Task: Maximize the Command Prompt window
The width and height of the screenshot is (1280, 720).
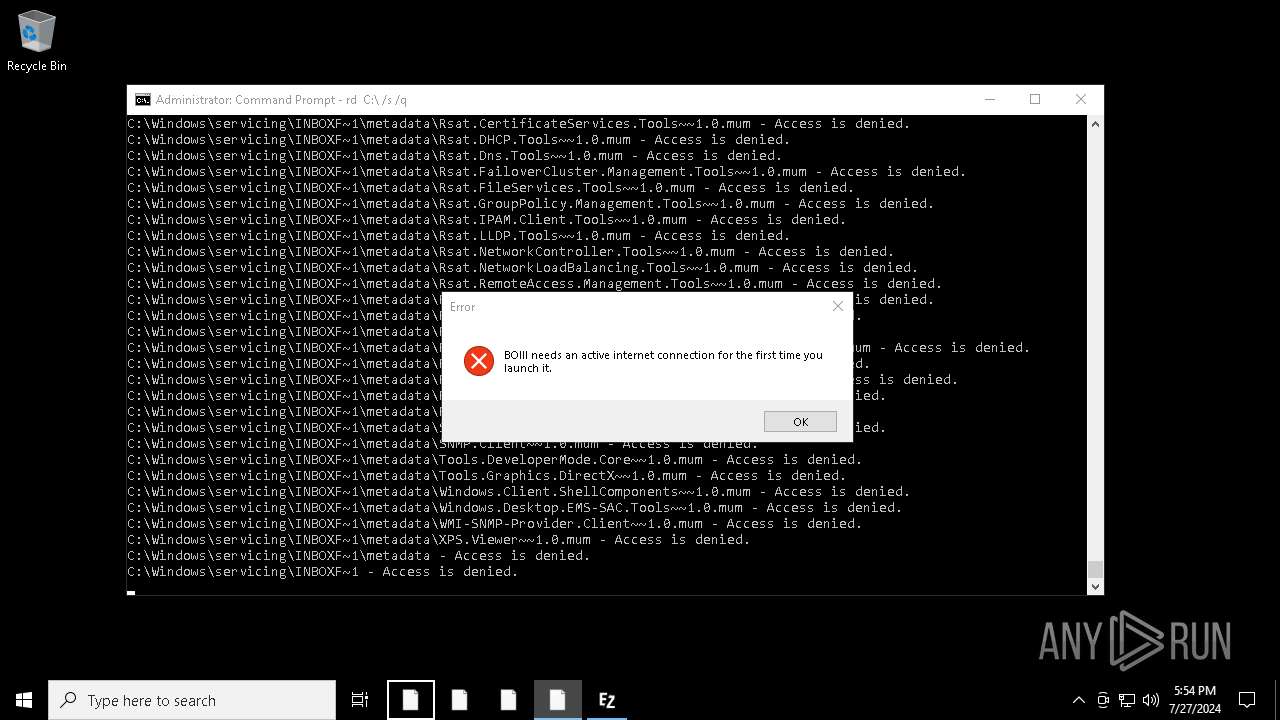Action: coord(1035,99)
